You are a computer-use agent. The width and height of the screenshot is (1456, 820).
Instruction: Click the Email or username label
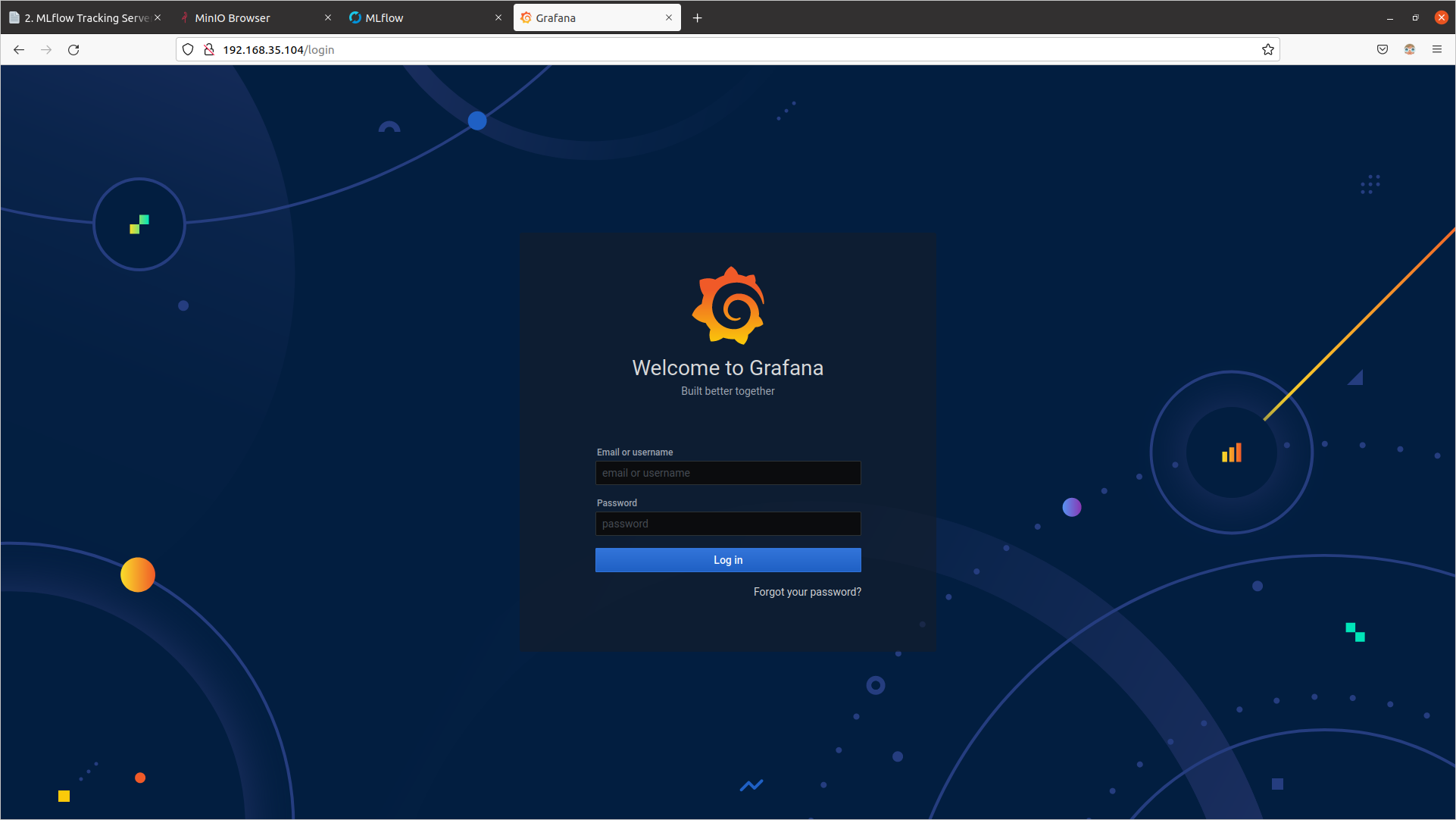635,452
